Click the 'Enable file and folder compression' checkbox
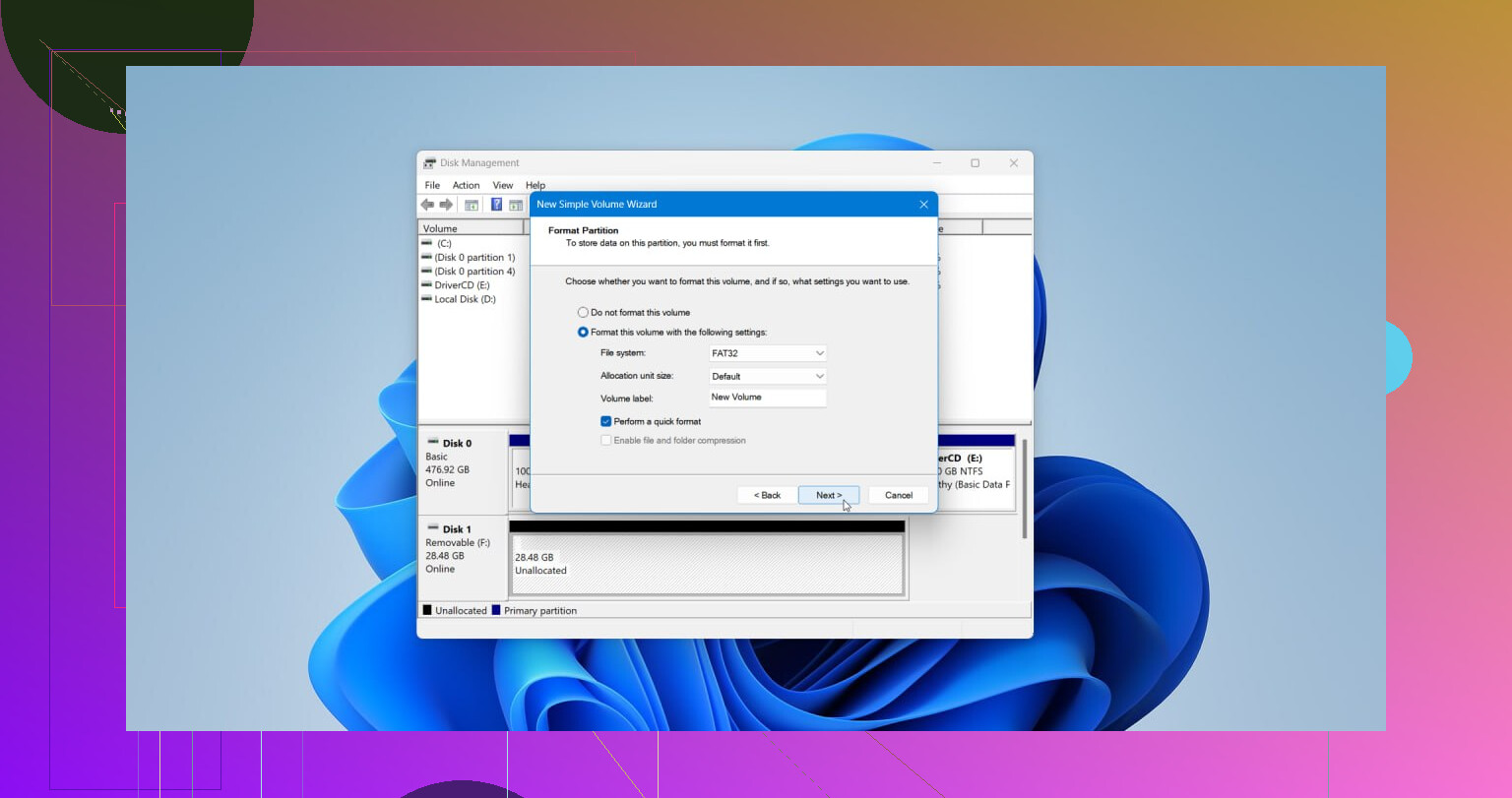This screenshot has height=798, width=1512. pyautogui.click(x=606, y=441)
